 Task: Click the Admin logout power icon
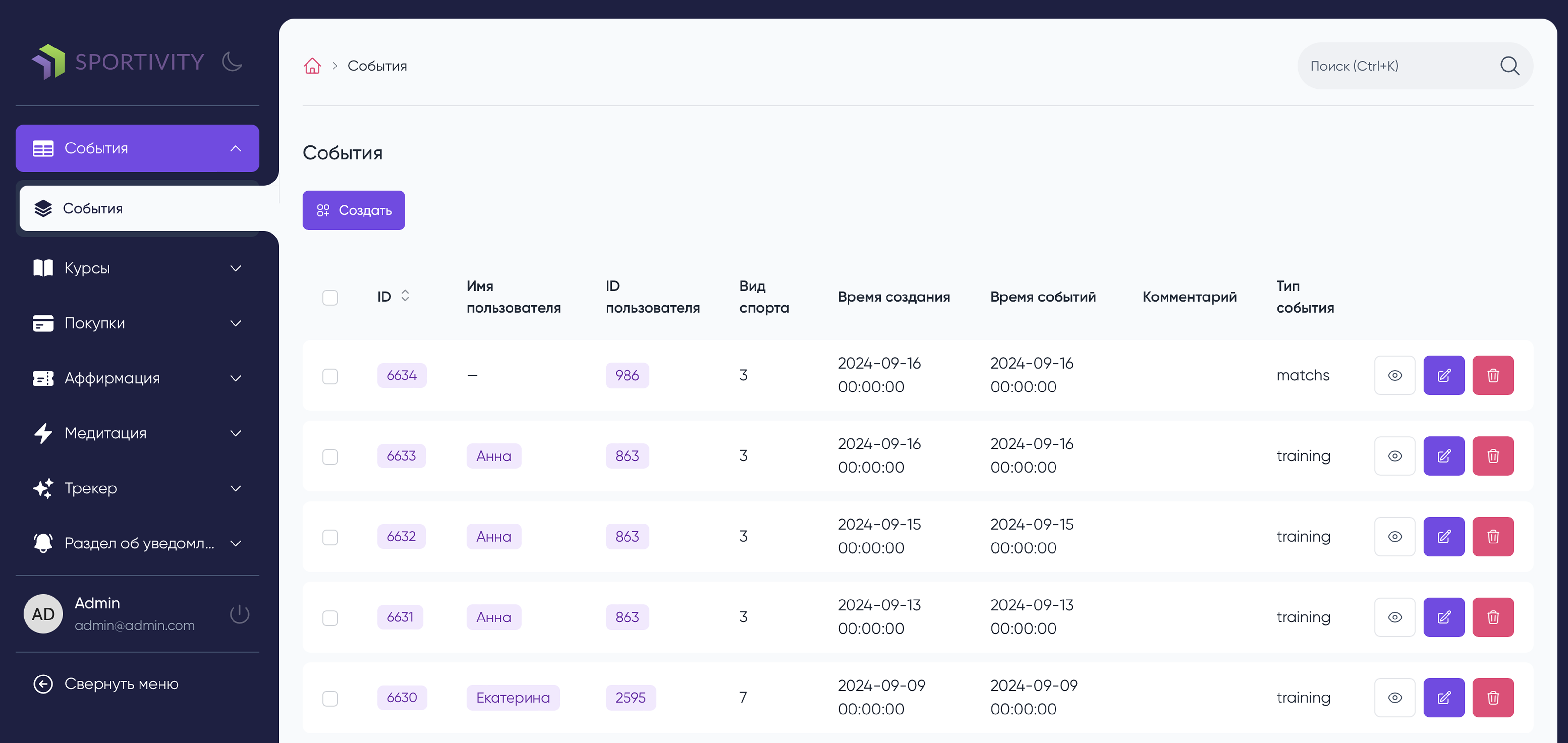point(240,614)
